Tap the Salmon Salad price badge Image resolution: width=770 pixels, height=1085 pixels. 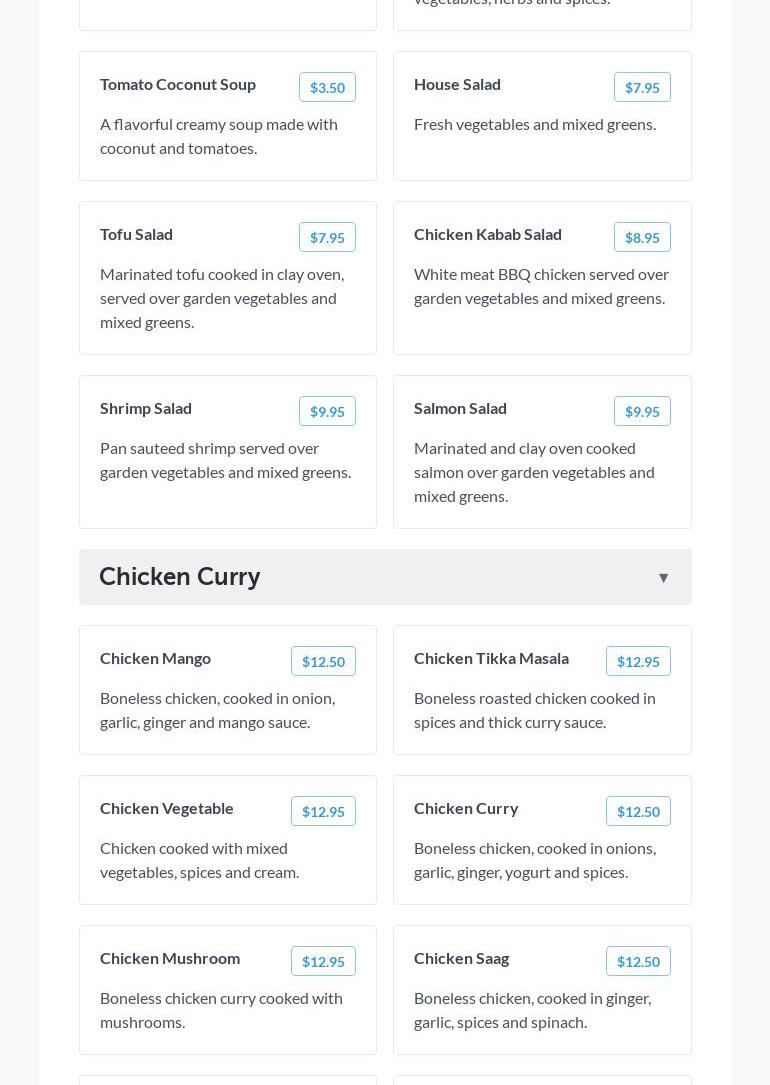(x=642, y=412)
